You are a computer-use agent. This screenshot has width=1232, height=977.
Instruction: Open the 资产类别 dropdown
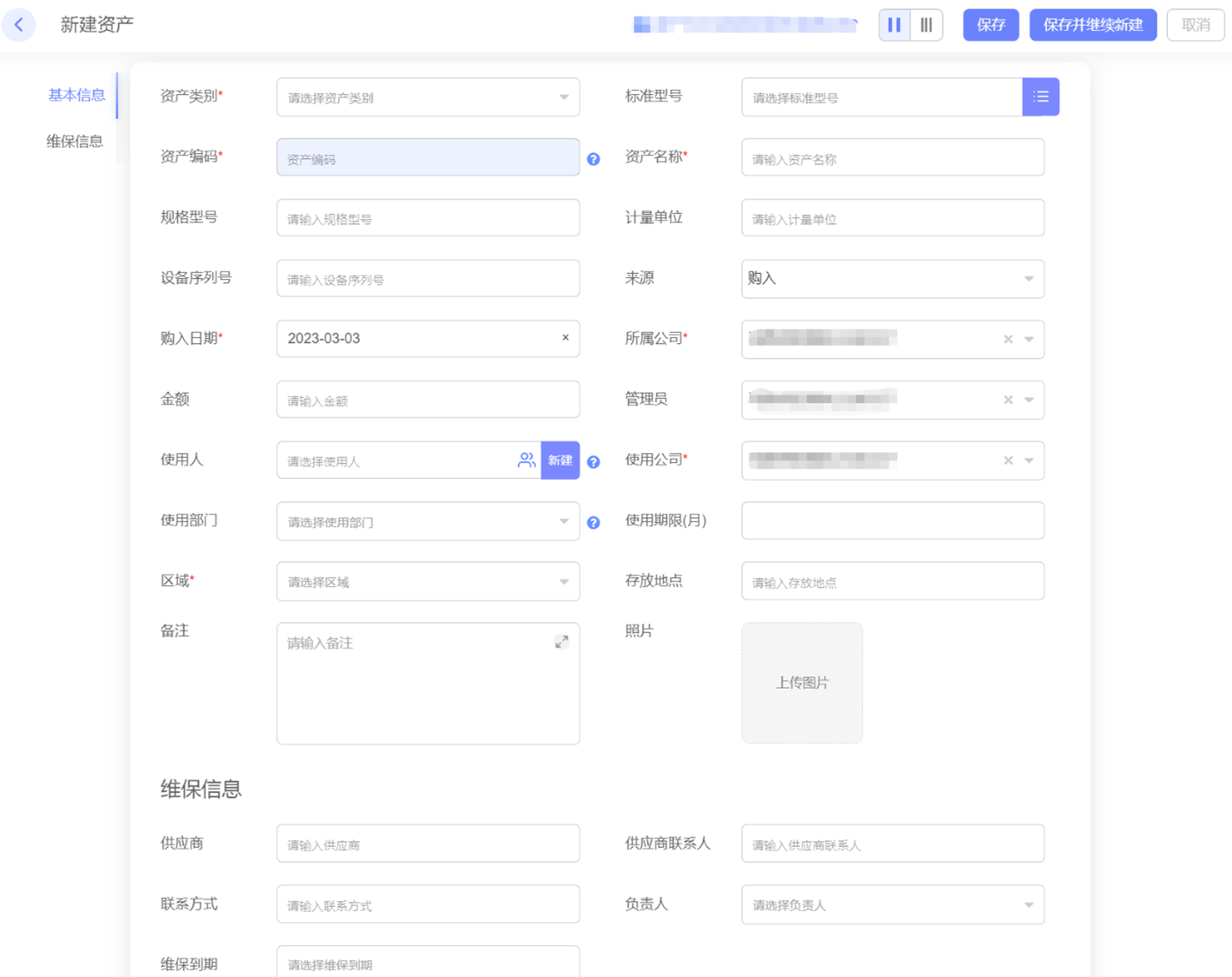[428, 98]
